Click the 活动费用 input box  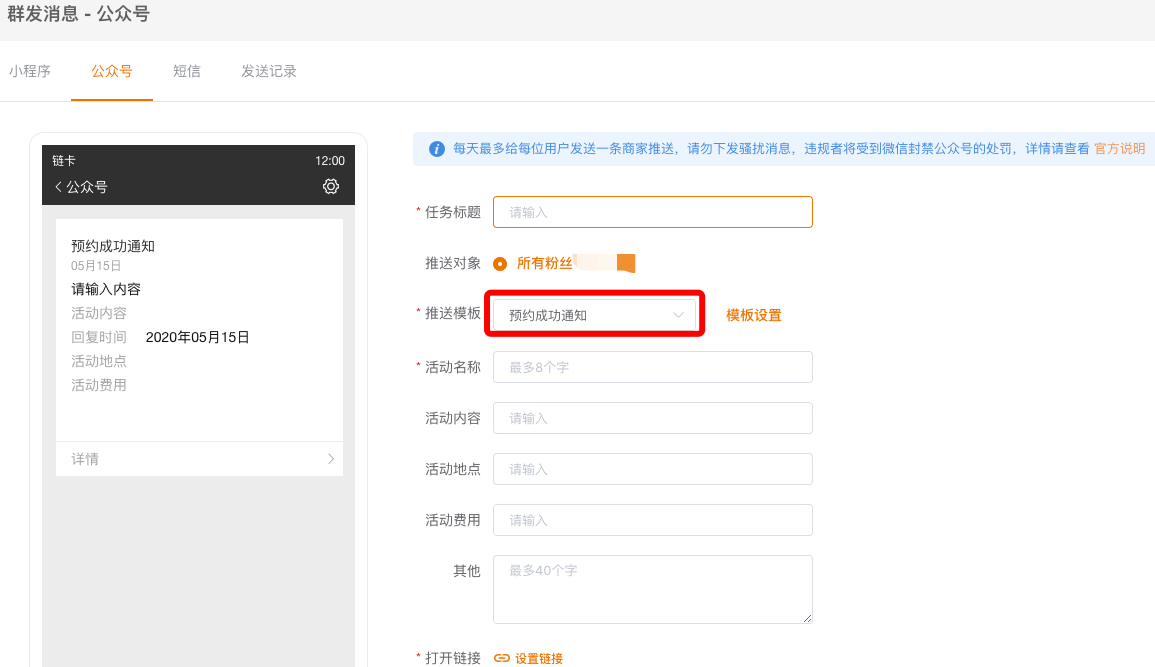pyautogui.click(x=652, y=520)
